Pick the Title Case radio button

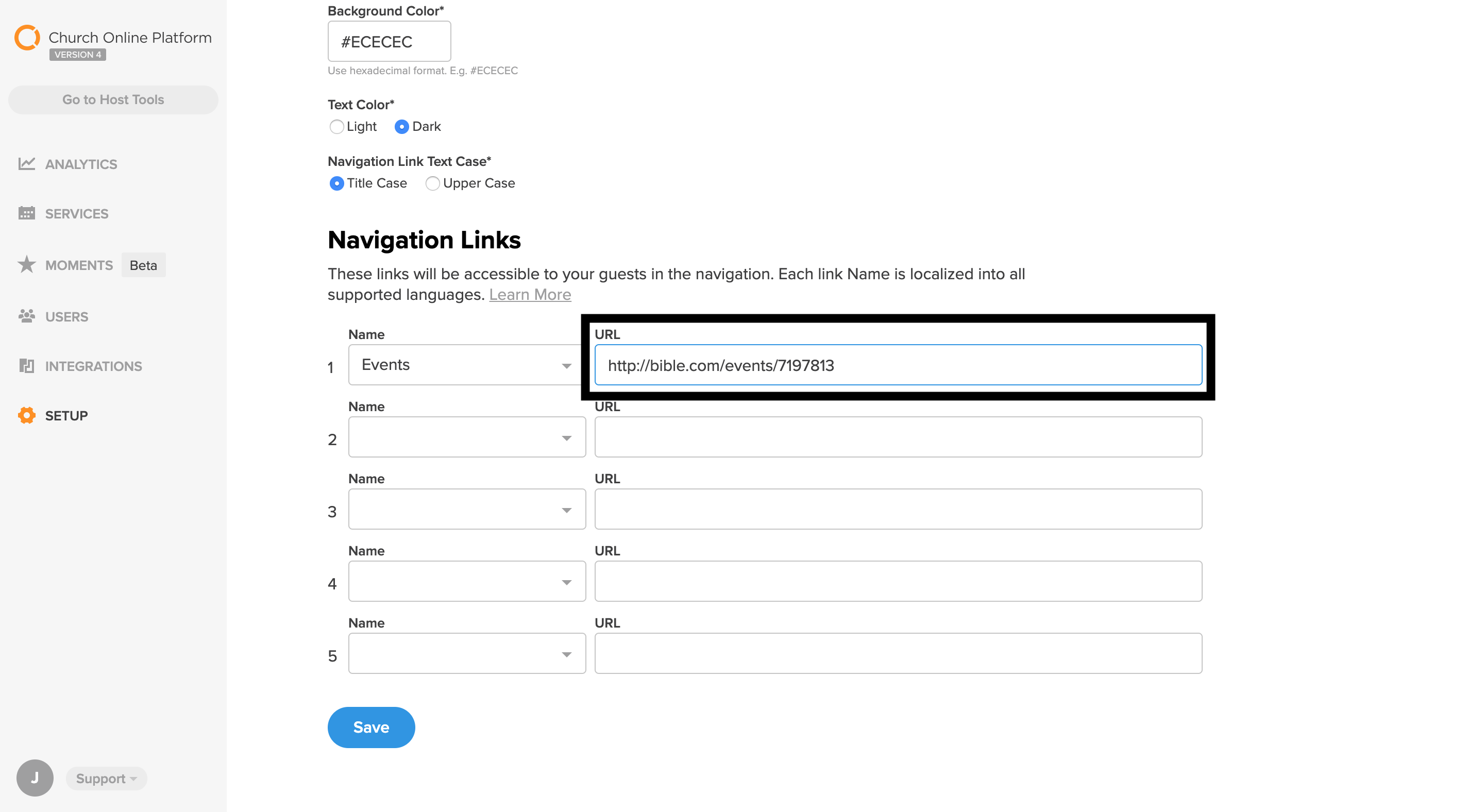336,184
